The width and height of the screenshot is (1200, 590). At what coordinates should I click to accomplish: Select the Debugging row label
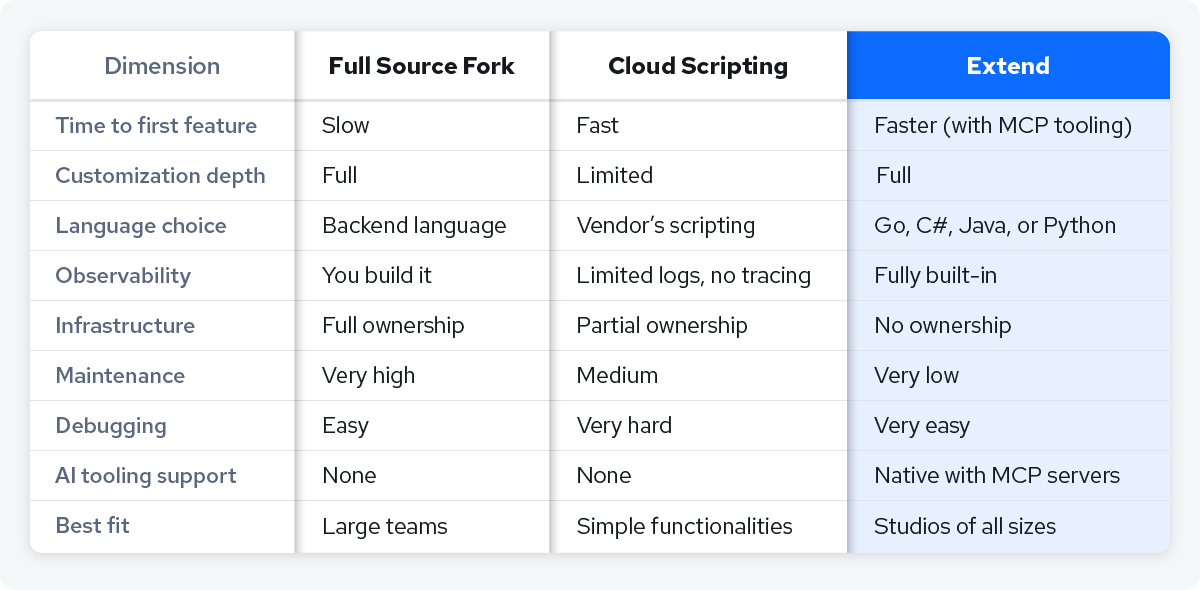111,425
